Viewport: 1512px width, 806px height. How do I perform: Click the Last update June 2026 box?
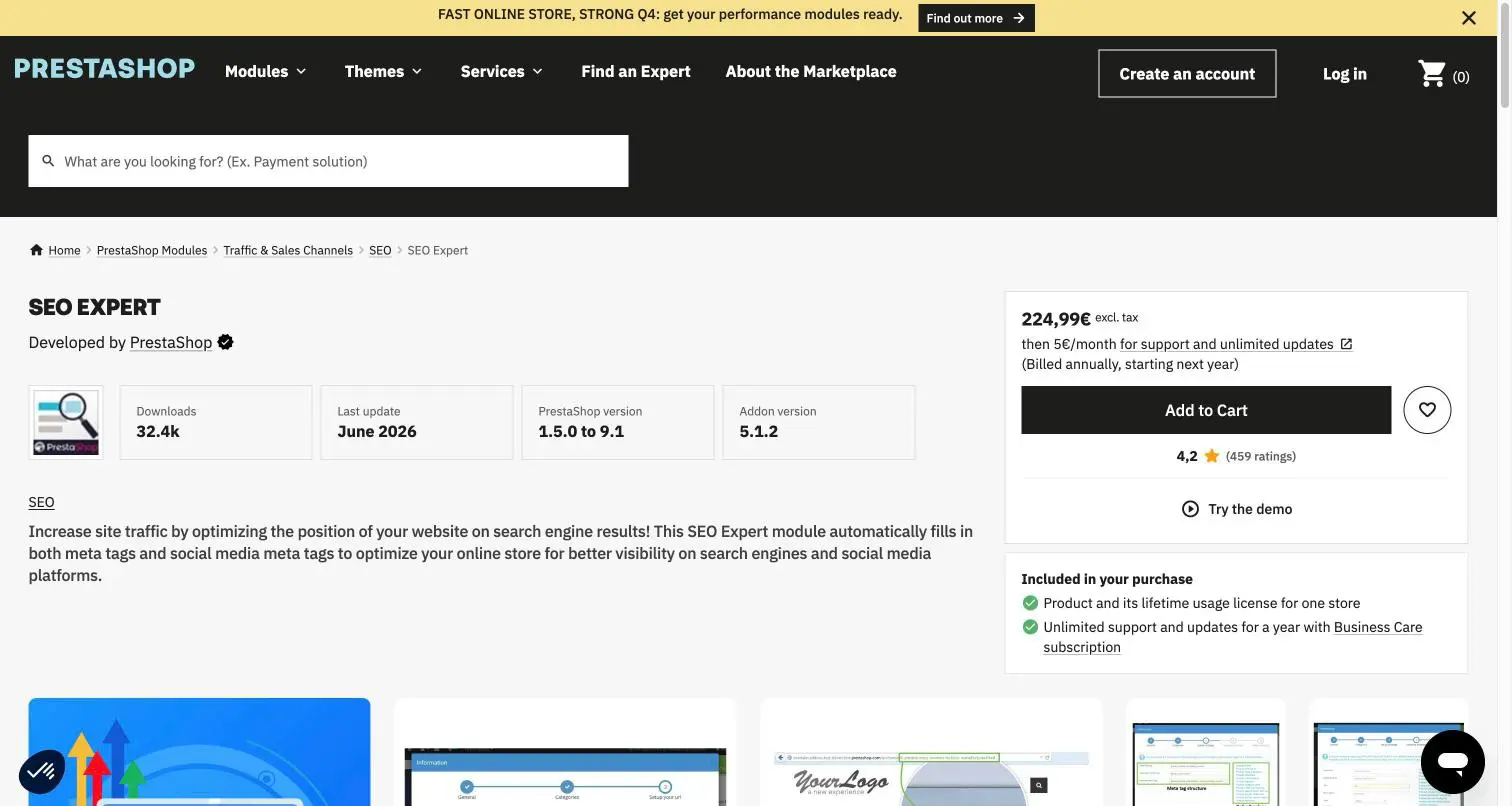pos(417,422)
